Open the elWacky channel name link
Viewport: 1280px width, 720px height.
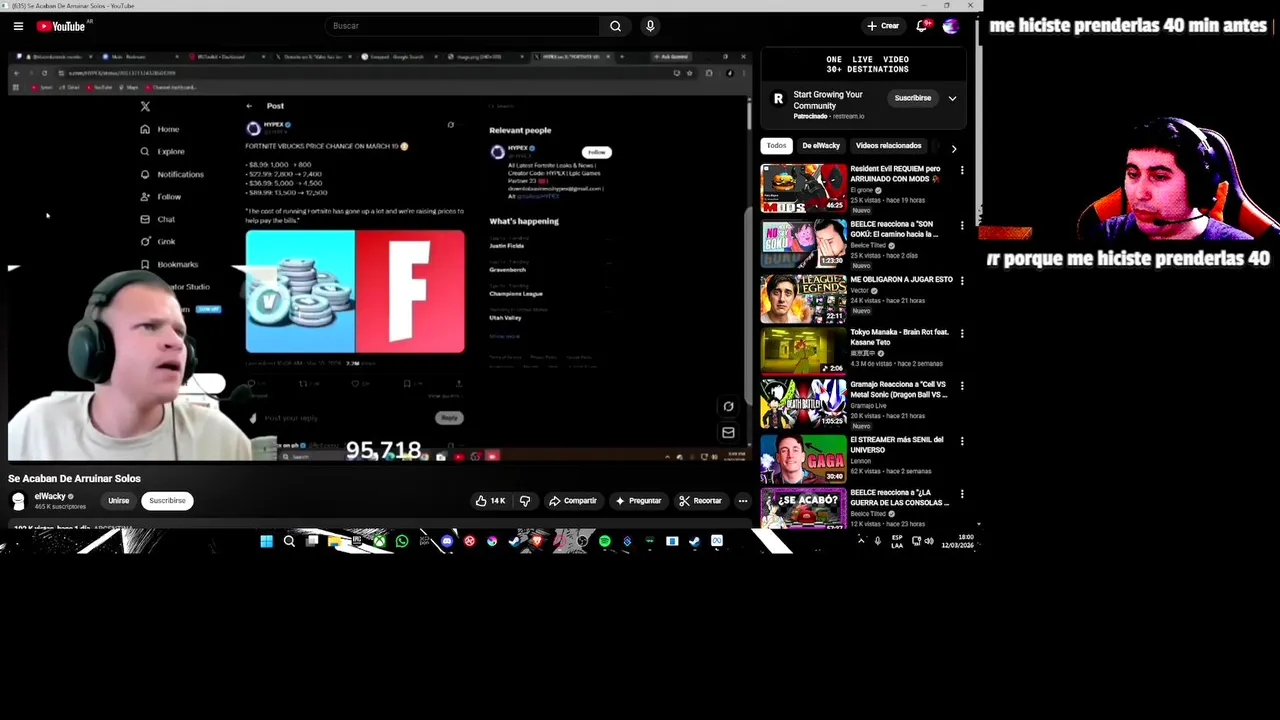50,496
